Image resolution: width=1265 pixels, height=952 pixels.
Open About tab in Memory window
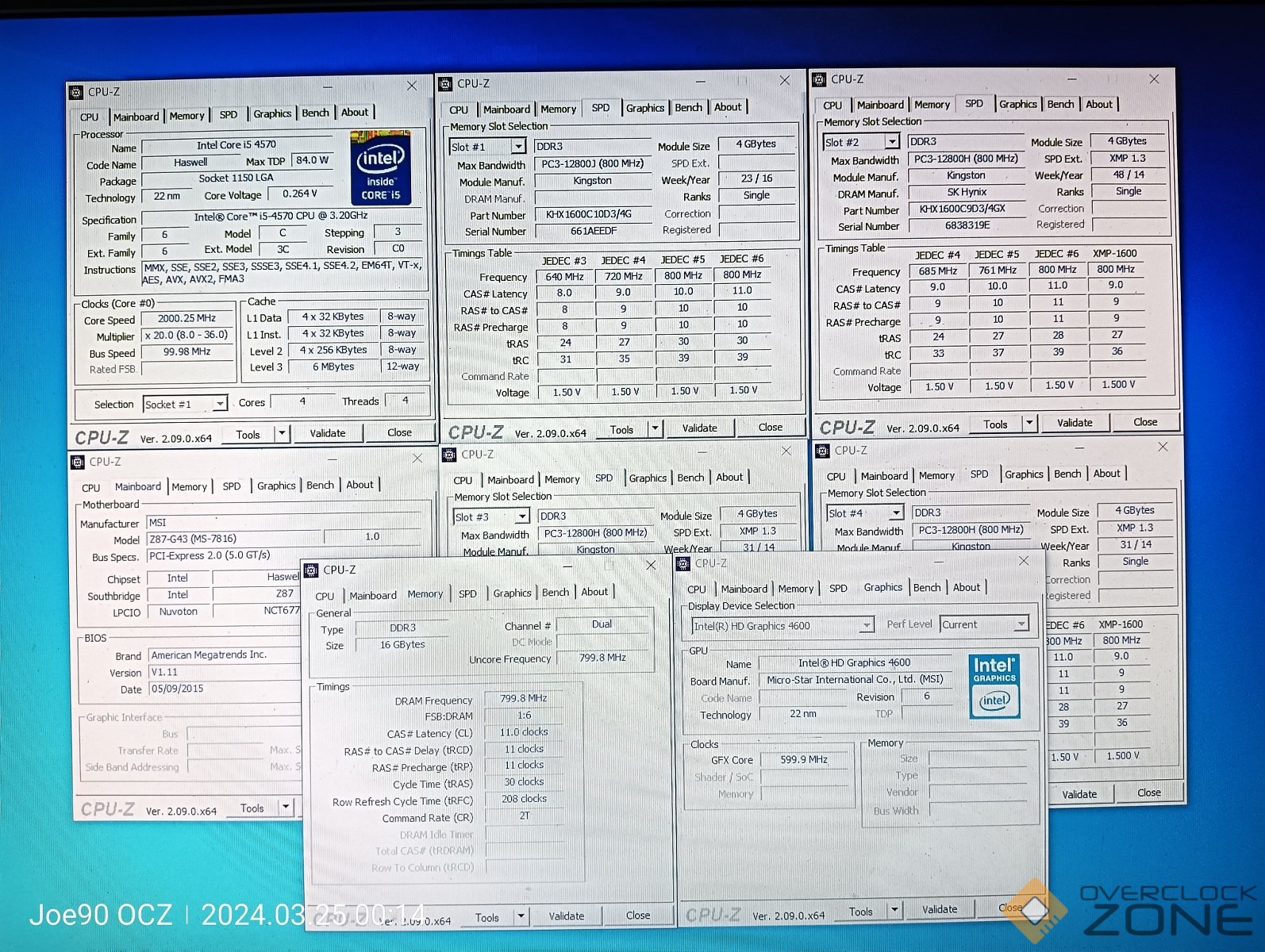click(x=594, y=592)
